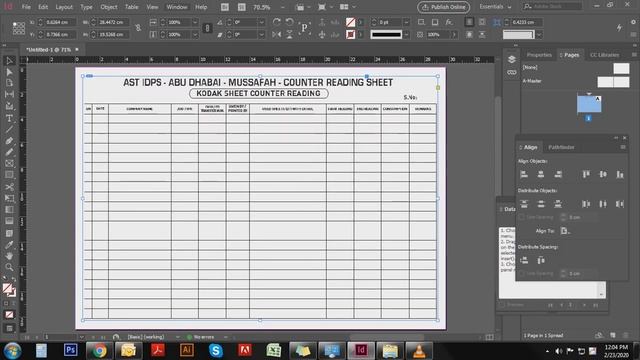Open the Align To dropdown
The width and height of the screenshot is (640, 360).
click(565, 231)
